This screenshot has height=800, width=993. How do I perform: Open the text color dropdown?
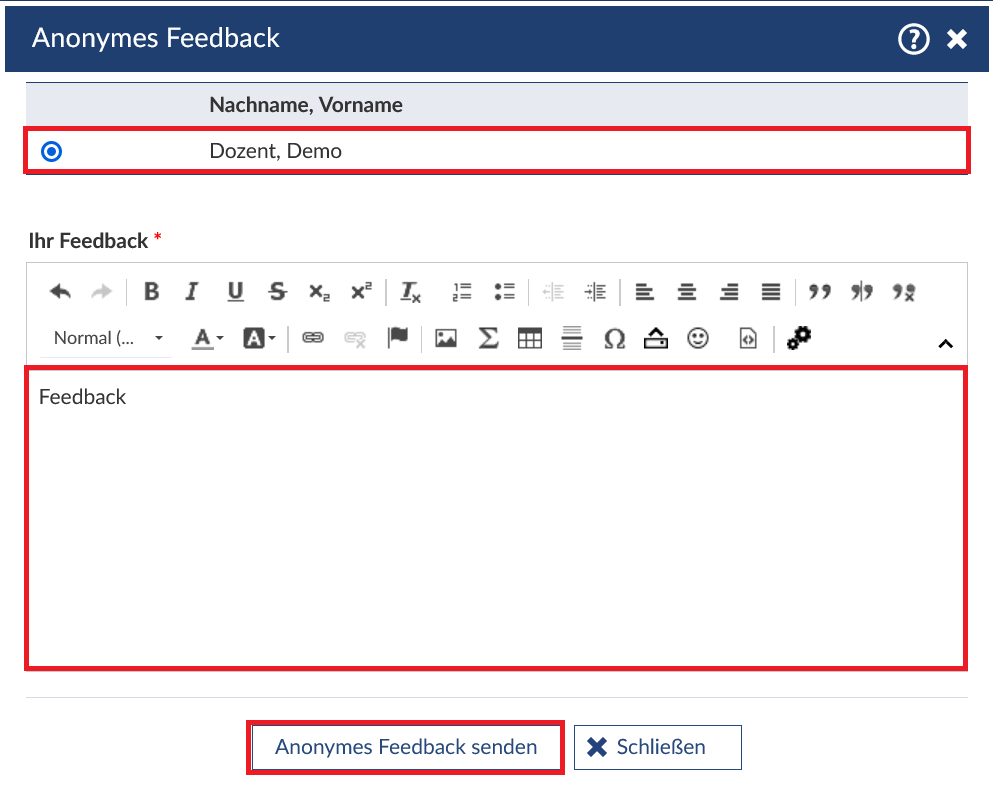tap(208, 339)
